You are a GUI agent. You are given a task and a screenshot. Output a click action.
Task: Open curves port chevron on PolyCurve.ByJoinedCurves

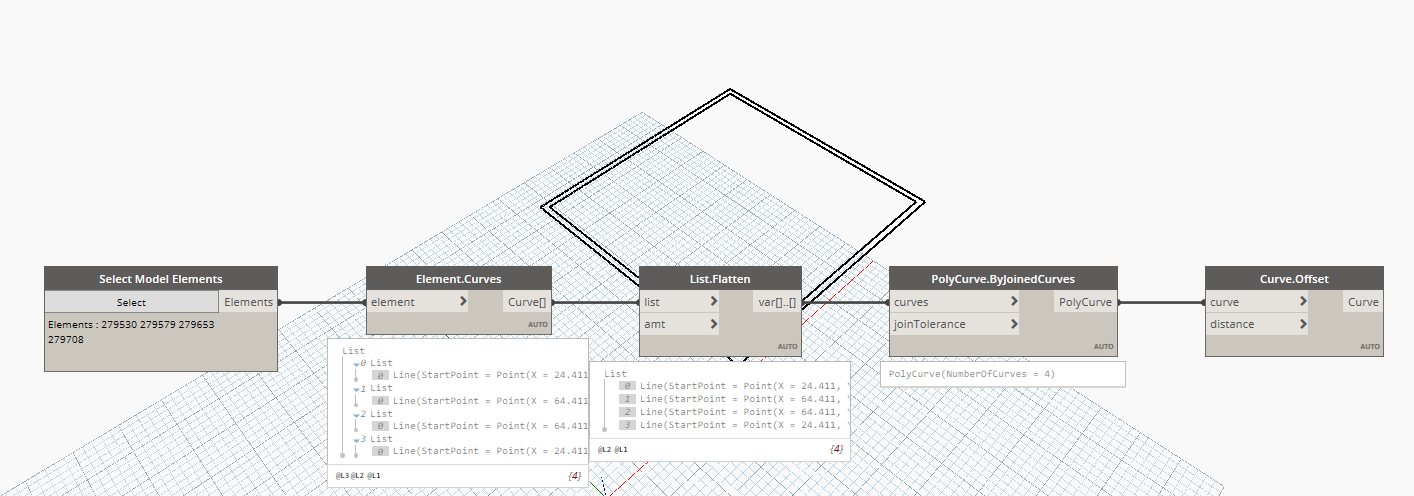(1014, 302)
